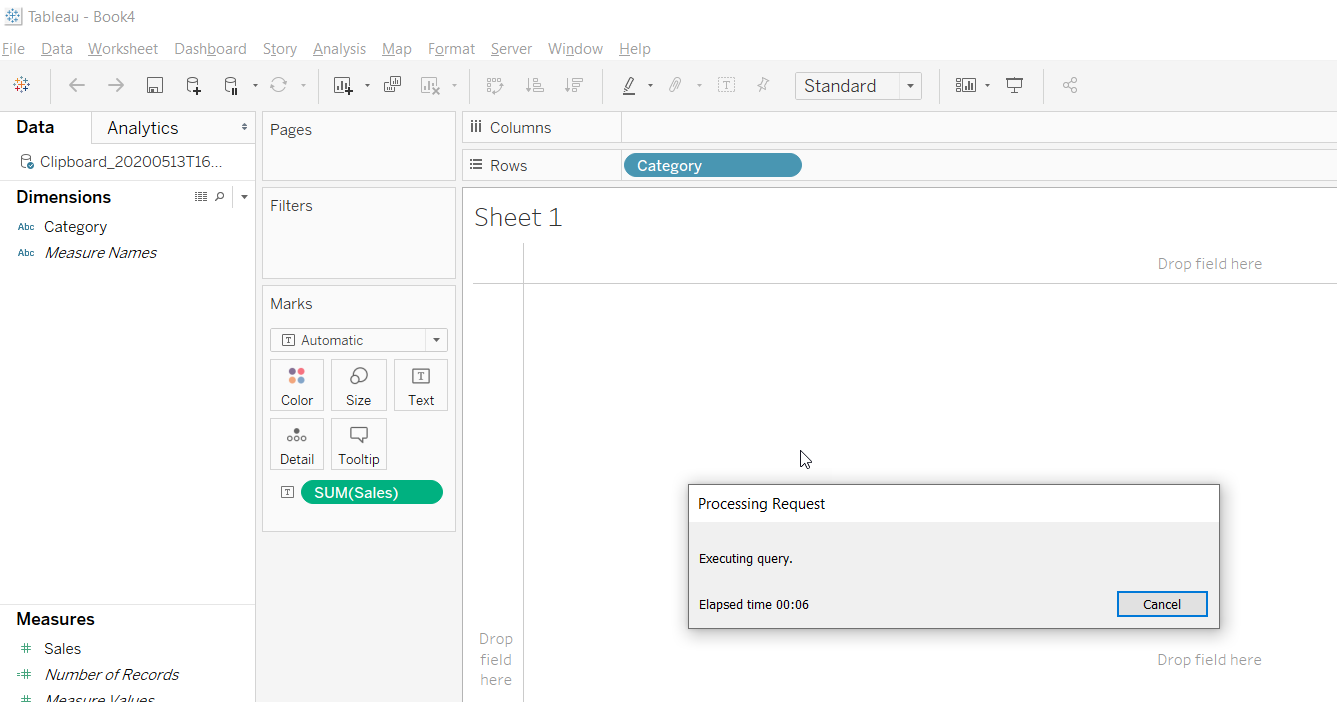Click the Share workbook icon
Screen dimensions: 1337x702
[1070, 86]
